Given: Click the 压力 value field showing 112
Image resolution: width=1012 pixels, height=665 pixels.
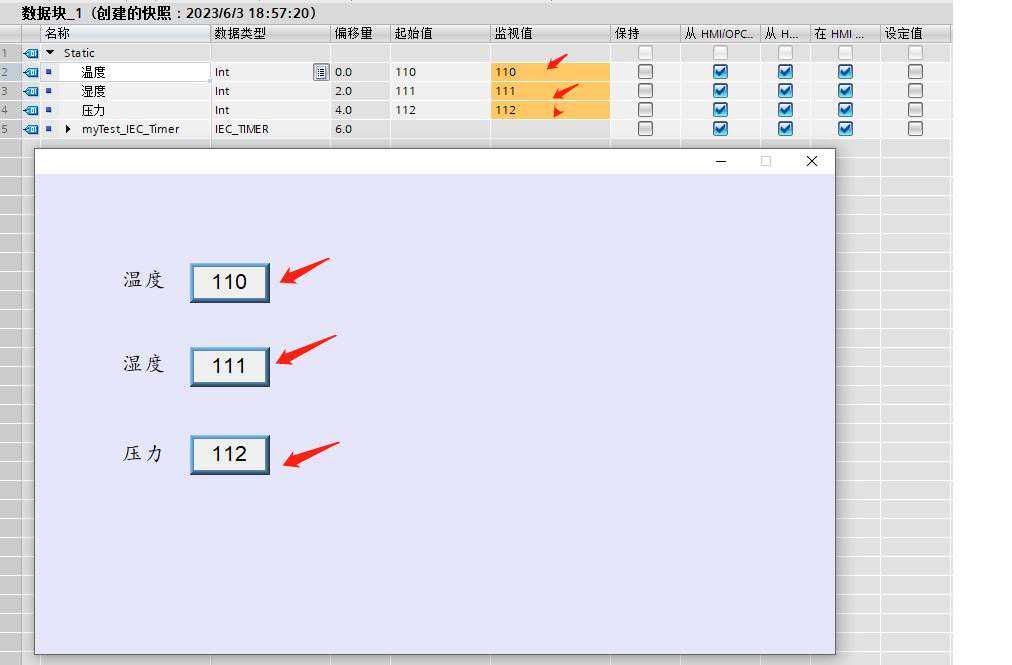Looking at the screenshot, I should [229, 455].
